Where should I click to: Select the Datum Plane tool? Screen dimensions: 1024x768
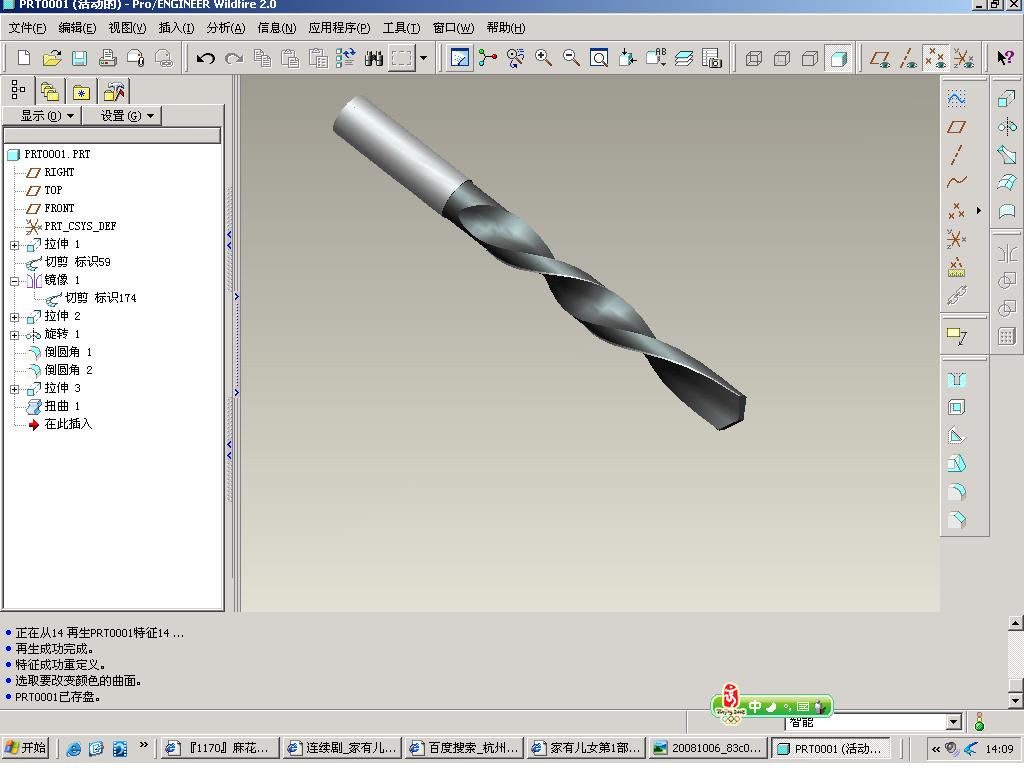tap(956, 127)
